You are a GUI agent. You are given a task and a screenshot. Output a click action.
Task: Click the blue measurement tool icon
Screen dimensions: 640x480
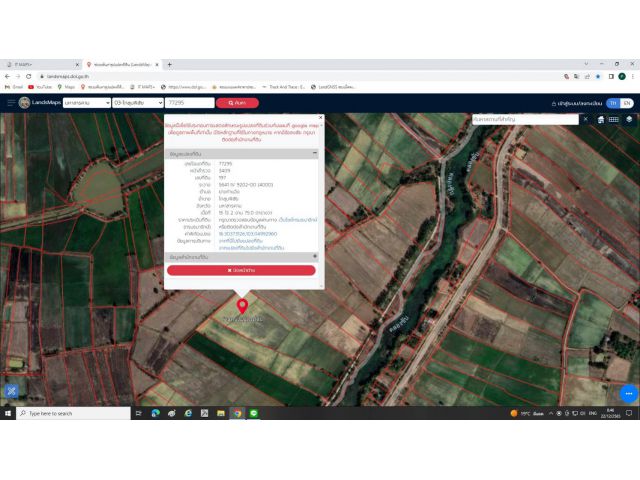click(11, 391)
